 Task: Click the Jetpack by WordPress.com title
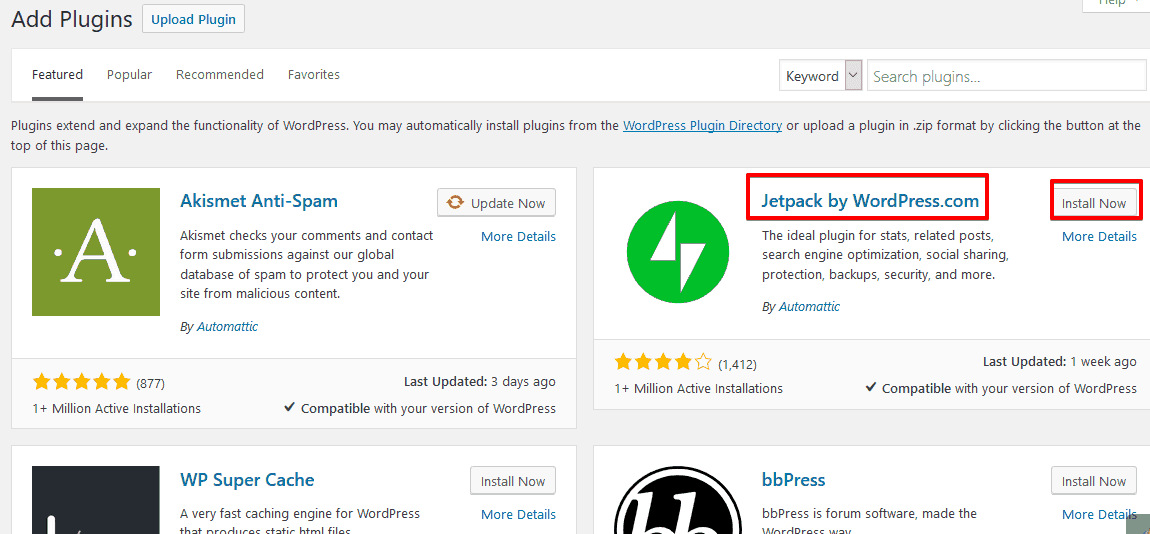(870, 200)
